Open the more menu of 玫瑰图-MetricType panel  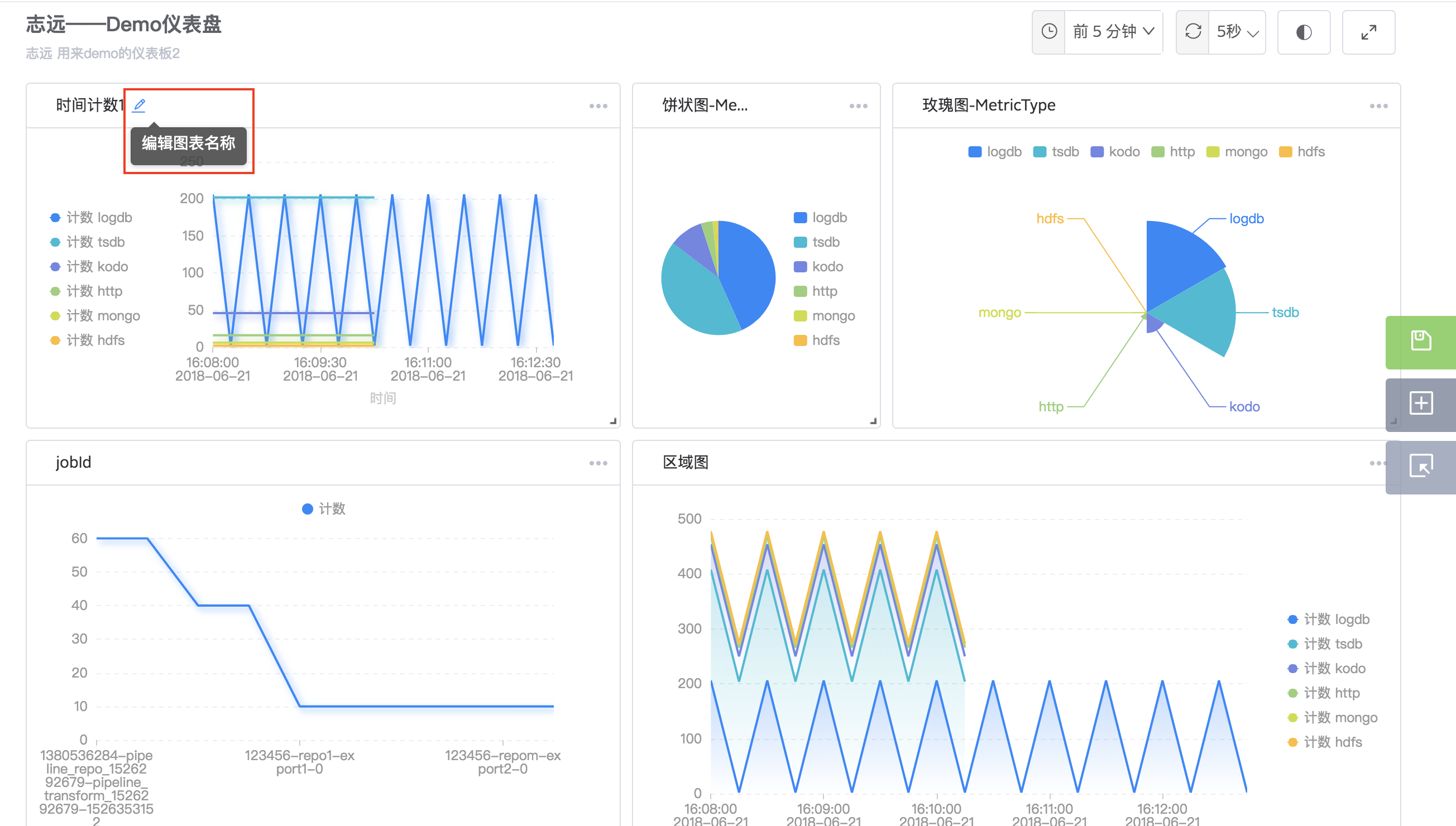click(1378, 106)
